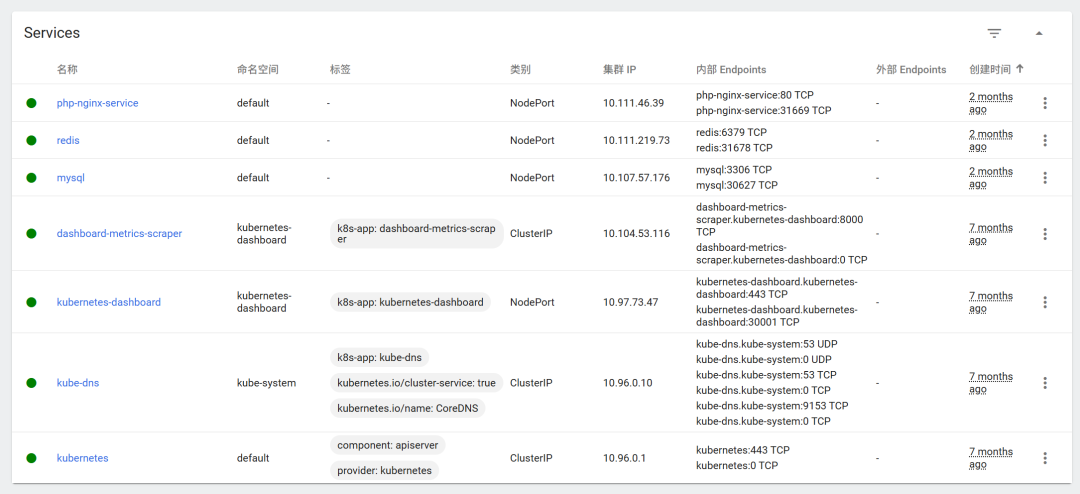
Task: Click green status dot of kubernetes-dashboard
Action: 31,302
